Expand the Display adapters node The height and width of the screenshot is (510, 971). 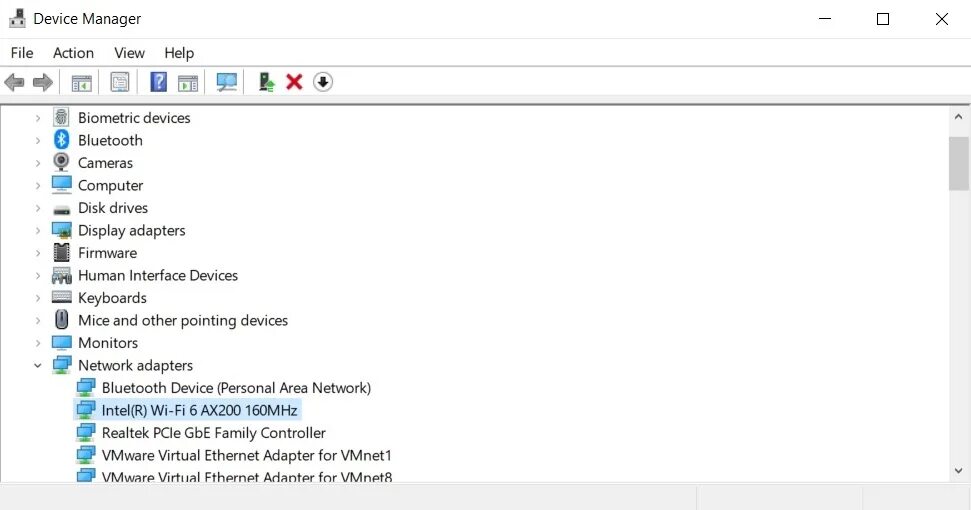[38, 231]
